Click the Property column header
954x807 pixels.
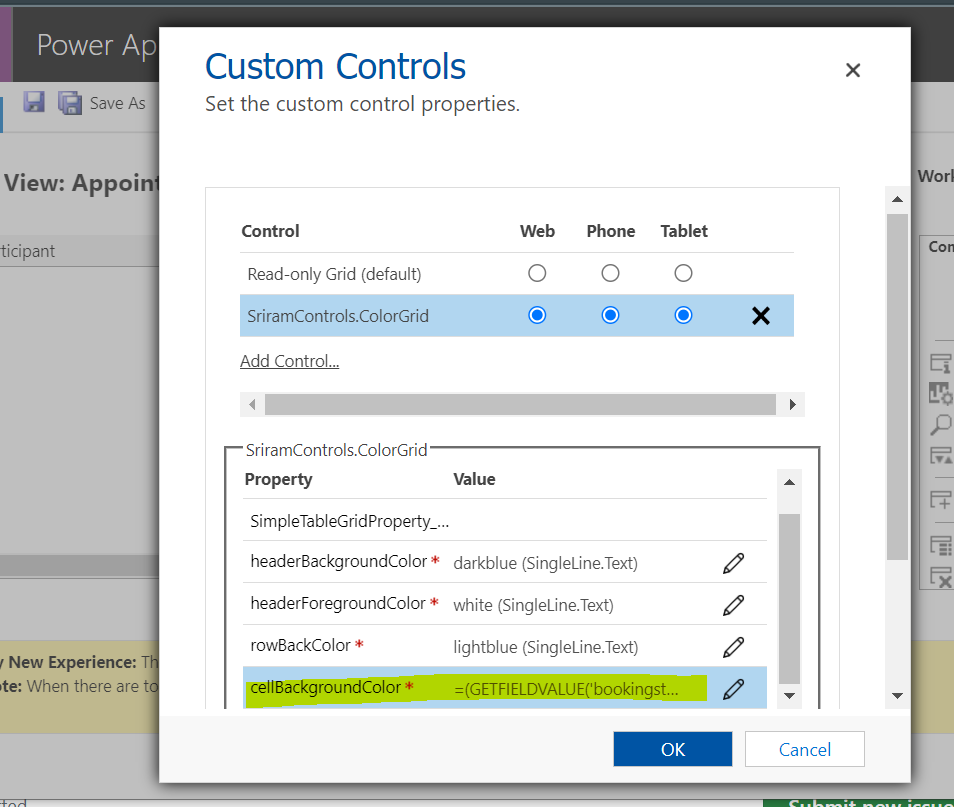click(x=278, y=480)
